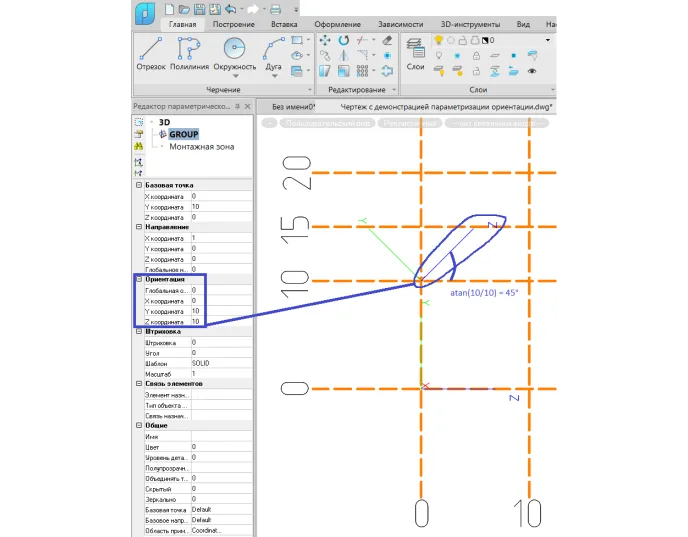
Task: Switch to the Без имени0 document tab
Action: tap(293, 107)
